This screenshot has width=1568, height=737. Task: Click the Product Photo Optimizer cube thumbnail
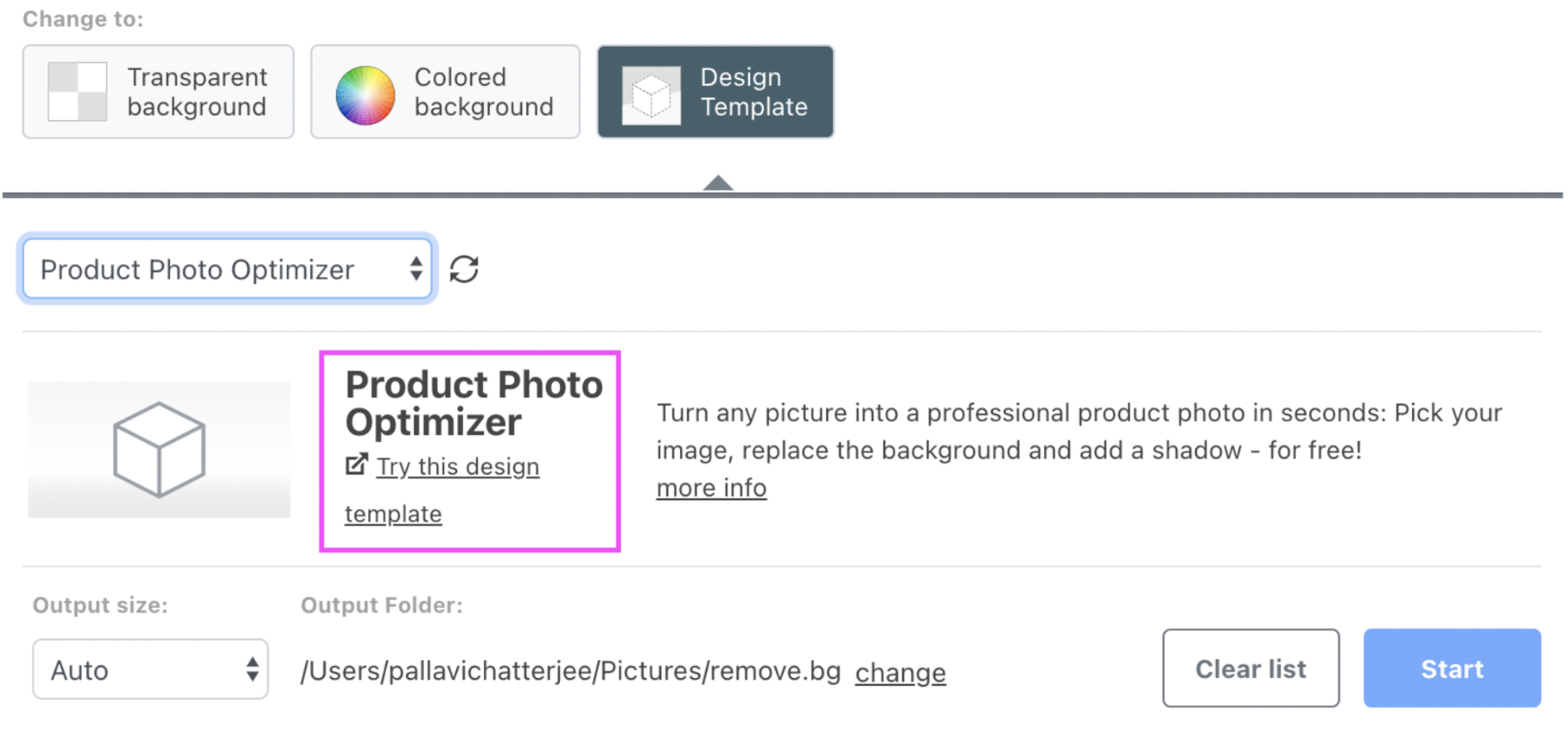(159, 449)
